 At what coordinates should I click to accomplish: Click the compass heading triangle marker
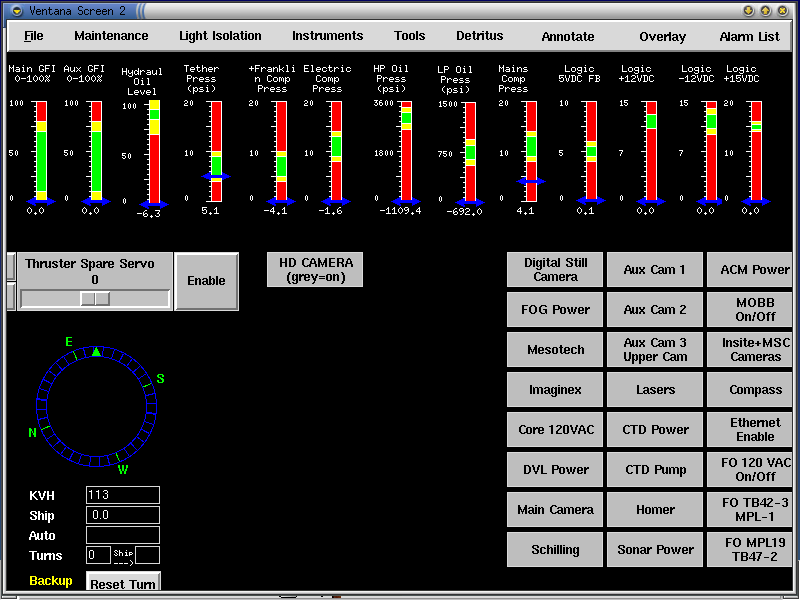click(96, 351)
